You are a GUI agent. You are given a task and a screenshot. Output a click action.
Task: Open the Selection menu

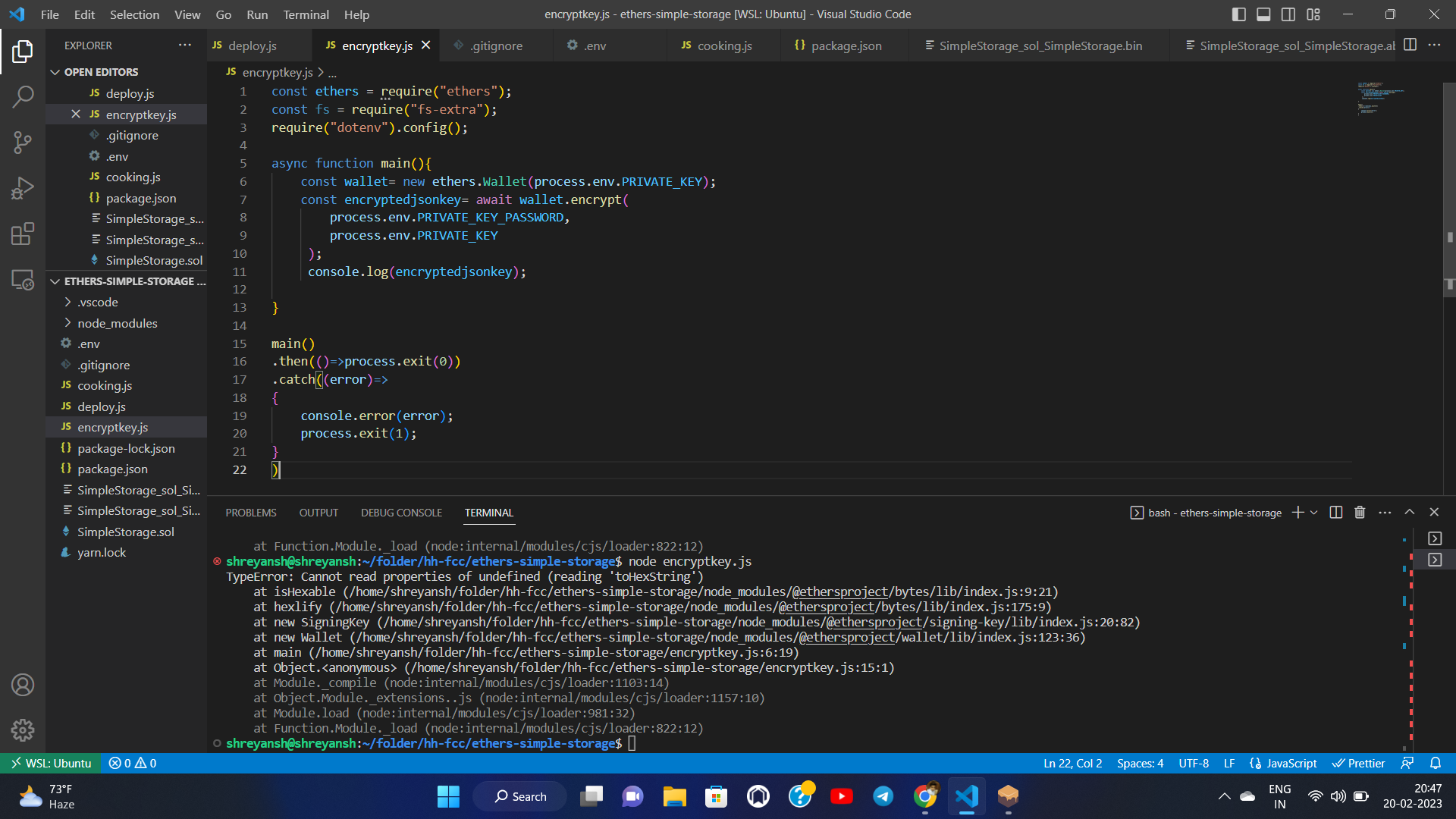coord(134,14)
